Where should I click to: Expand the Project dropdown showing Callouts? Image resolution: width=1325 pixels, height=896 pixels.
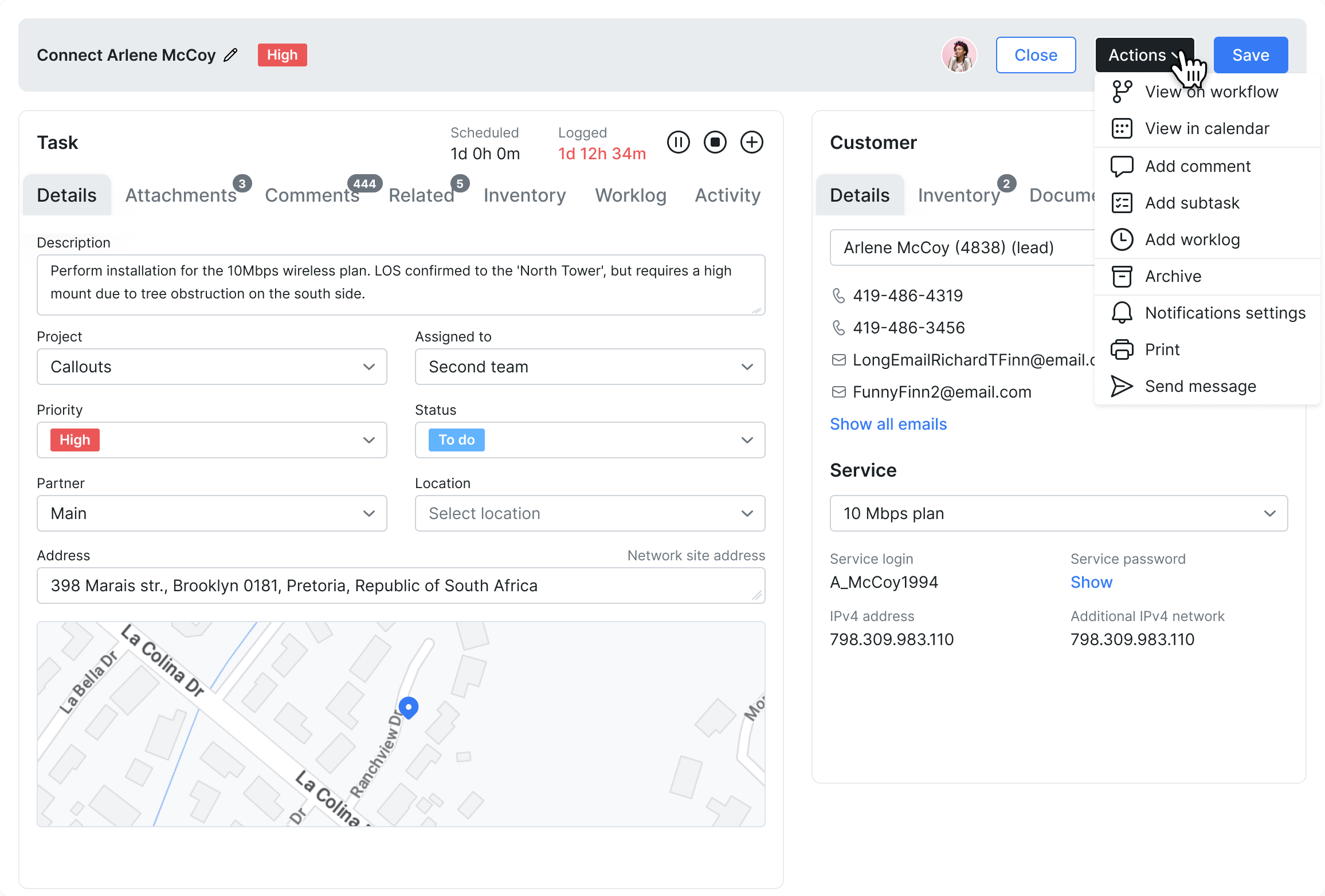(x=212, y=367)
